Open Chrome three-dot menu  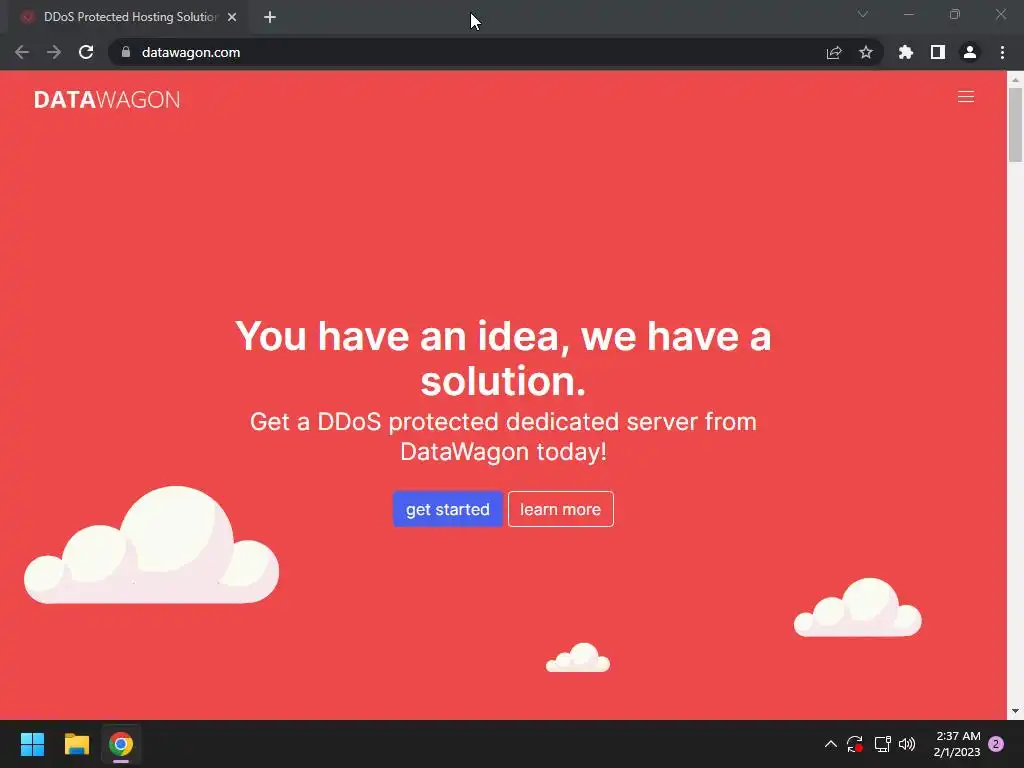(x=1002, y=52)
